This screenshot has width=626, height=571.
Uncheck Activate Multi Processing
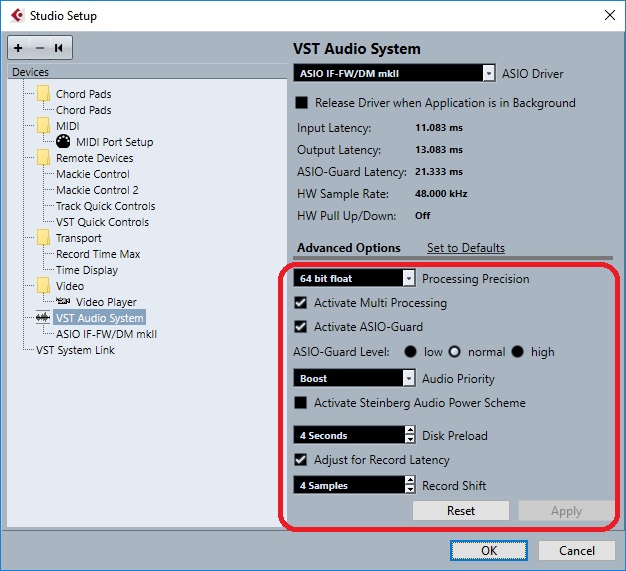(301, 303)
